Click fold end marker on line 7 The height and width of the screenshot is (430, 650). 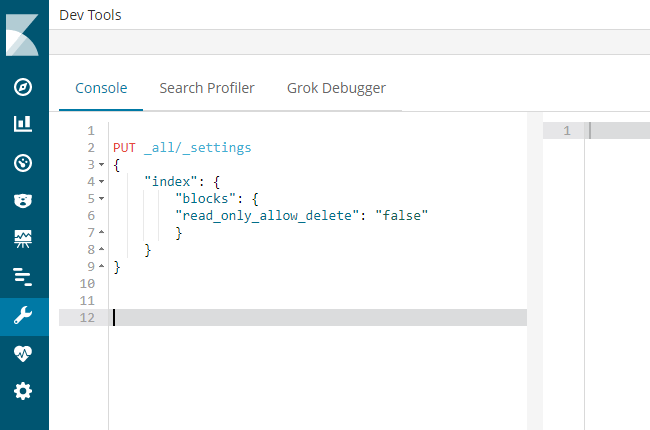[102, 232]
